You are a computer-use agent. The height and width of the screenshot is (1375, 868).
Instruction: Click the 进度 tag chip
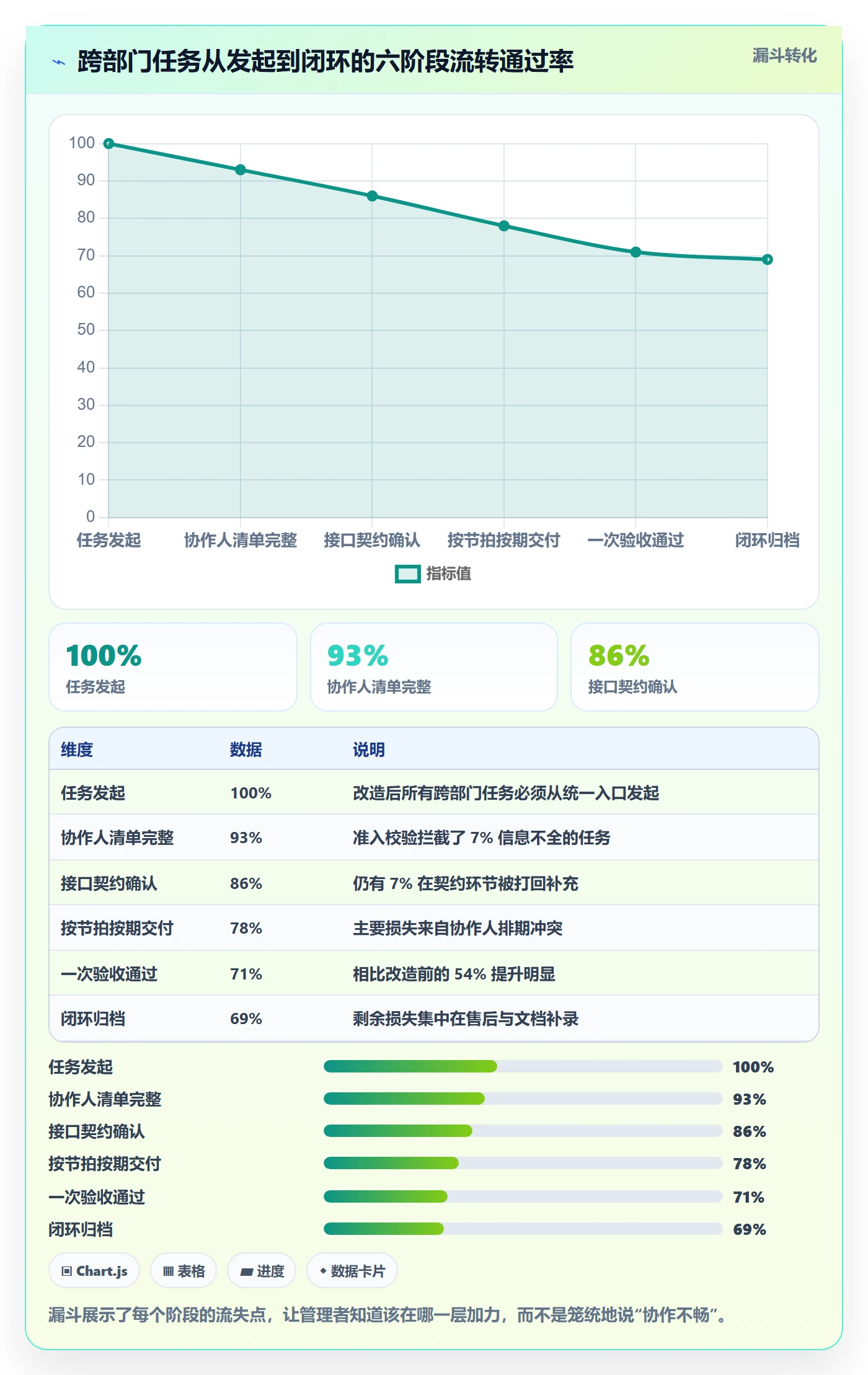coord(262,1271)
